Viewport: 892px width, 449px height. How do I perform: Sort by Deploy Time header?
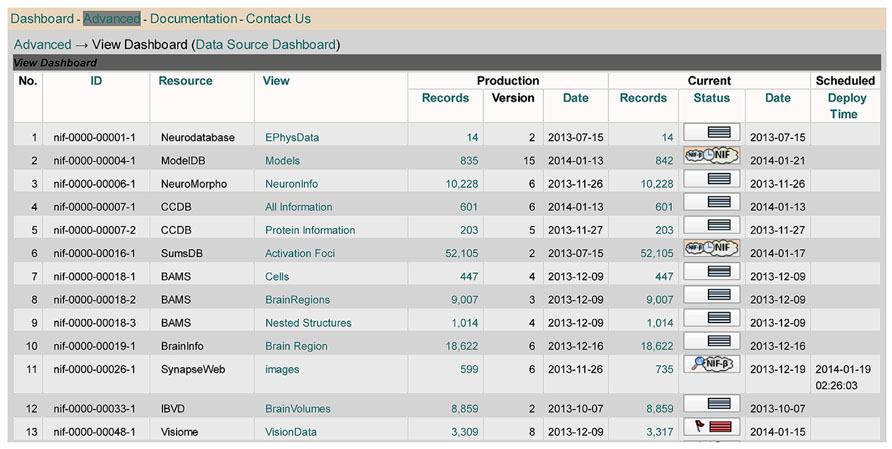[x=847, y=106]
